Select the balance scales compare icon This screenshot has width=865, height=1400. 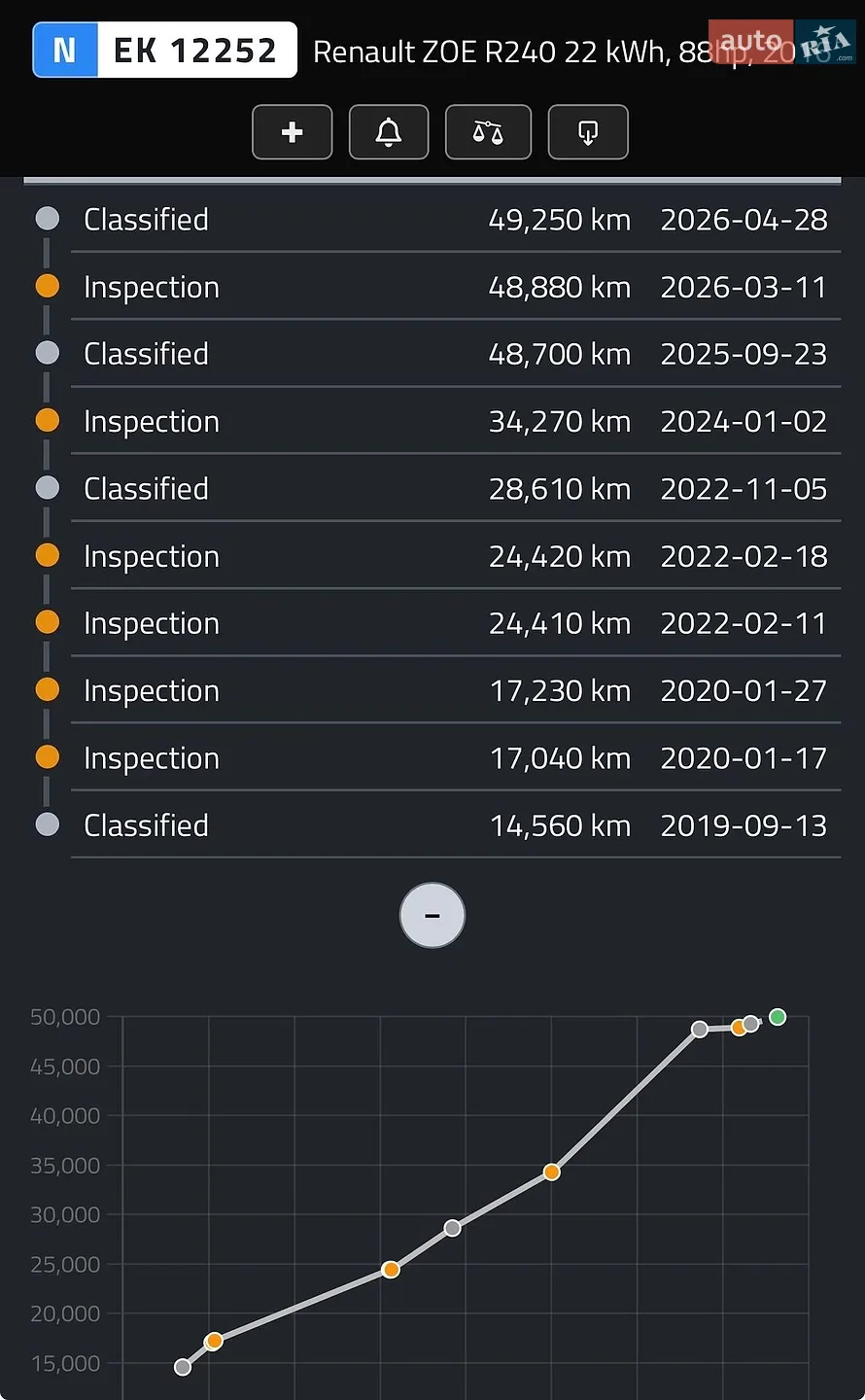488,132
